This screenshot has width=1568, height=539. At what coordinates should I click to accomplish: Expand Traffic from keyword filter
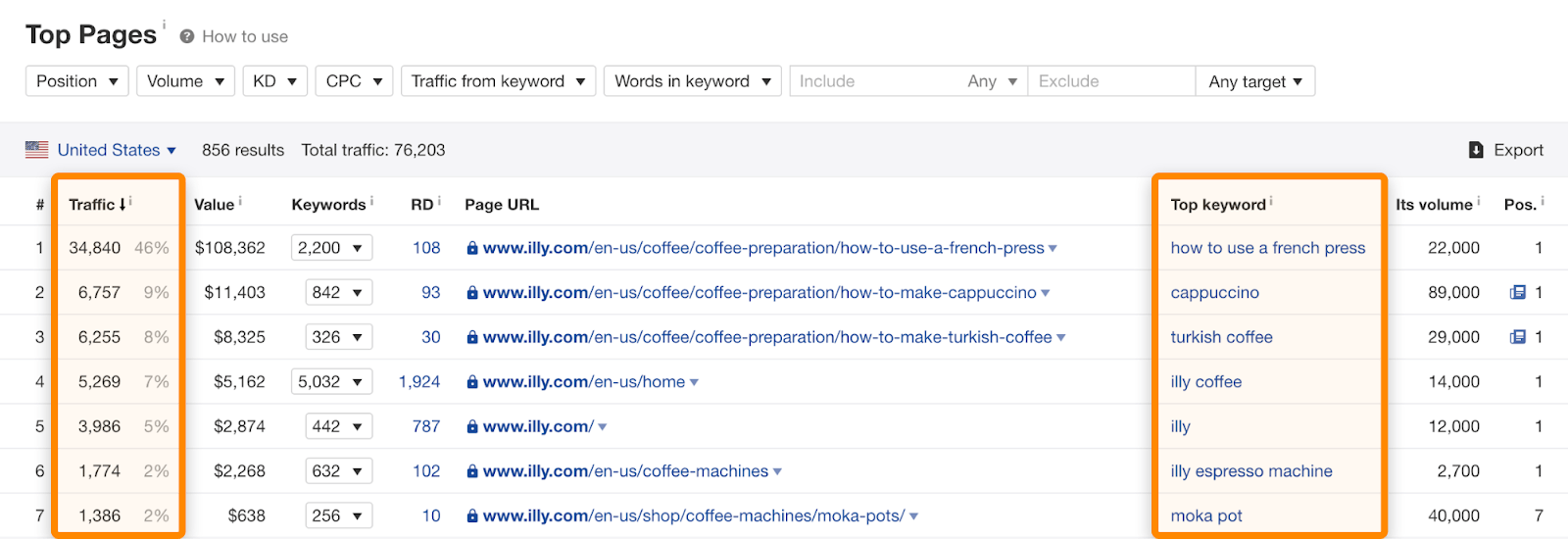(498, 81)
